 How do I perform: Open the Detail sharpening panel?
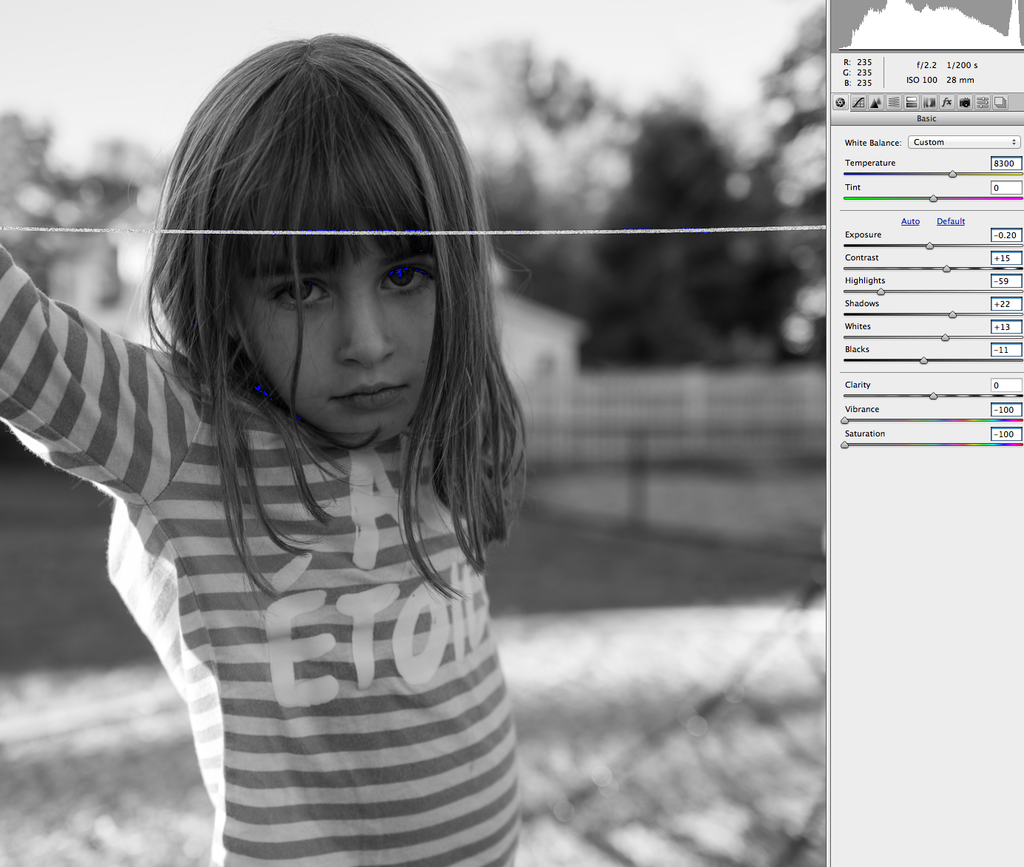[875, 102]
